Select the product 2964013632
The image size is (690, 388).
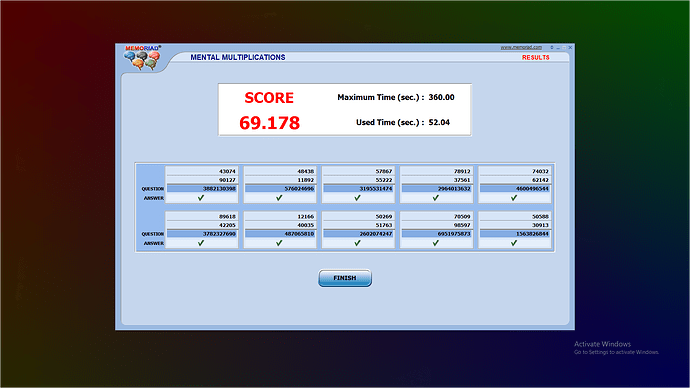[x=454, y=188]
